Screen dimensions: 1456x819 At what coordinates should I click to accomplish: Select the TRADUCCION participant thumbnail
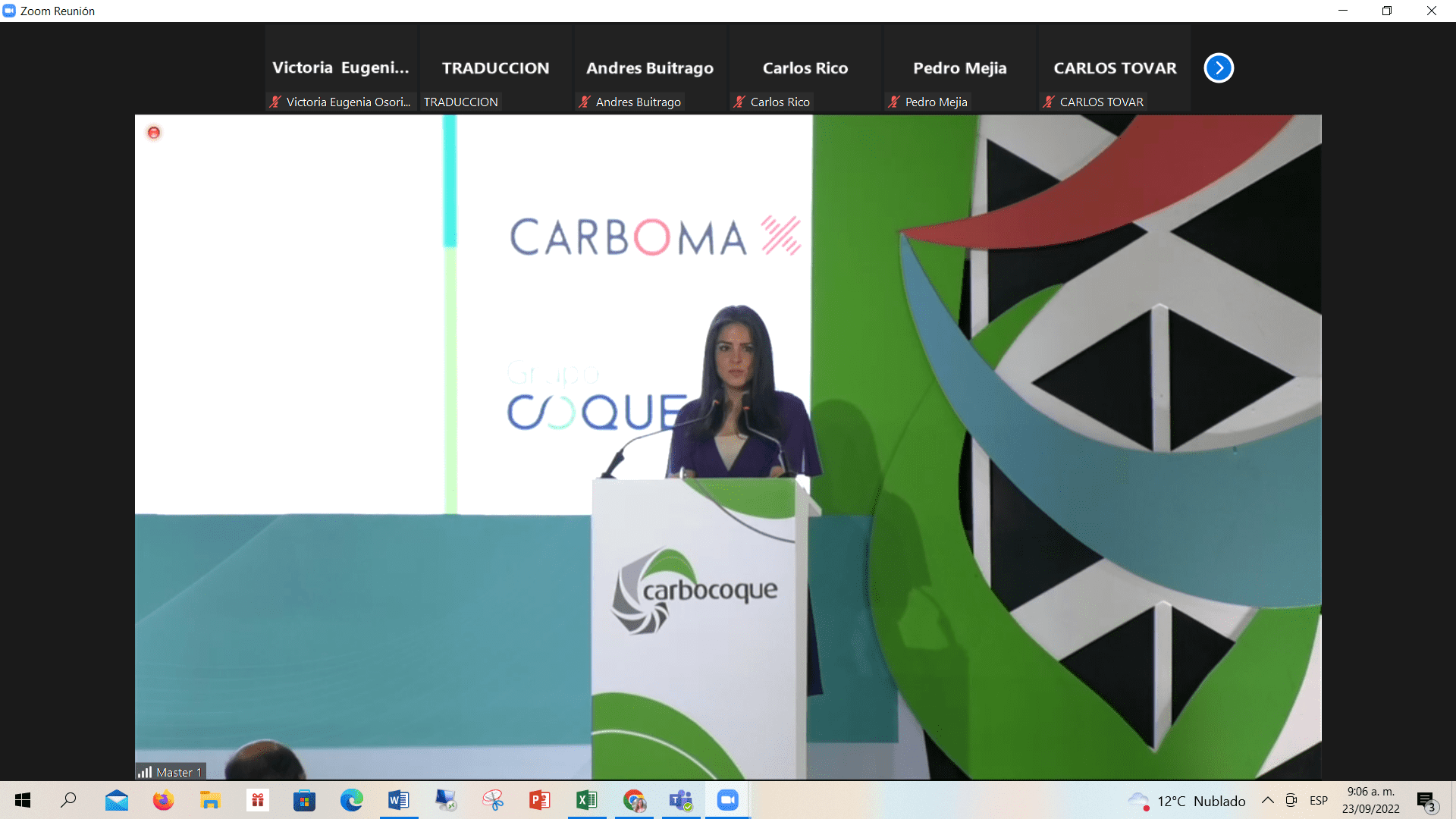[x=495, y=68]
